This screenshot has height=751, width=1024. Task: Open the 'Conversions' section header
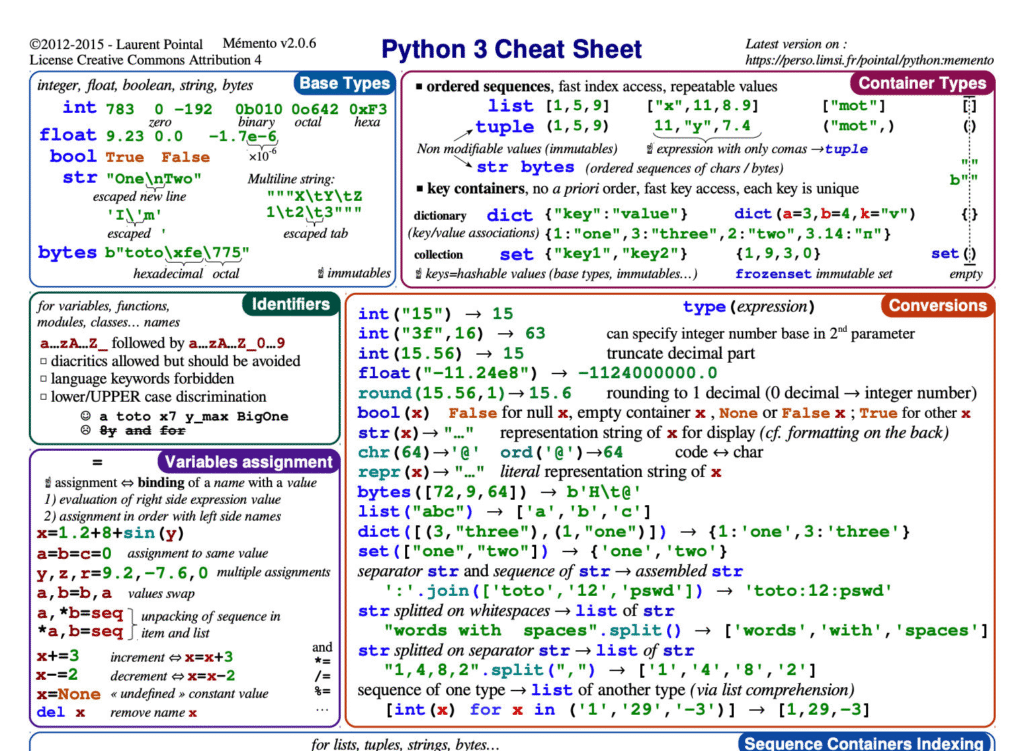(x=936, y=306)
